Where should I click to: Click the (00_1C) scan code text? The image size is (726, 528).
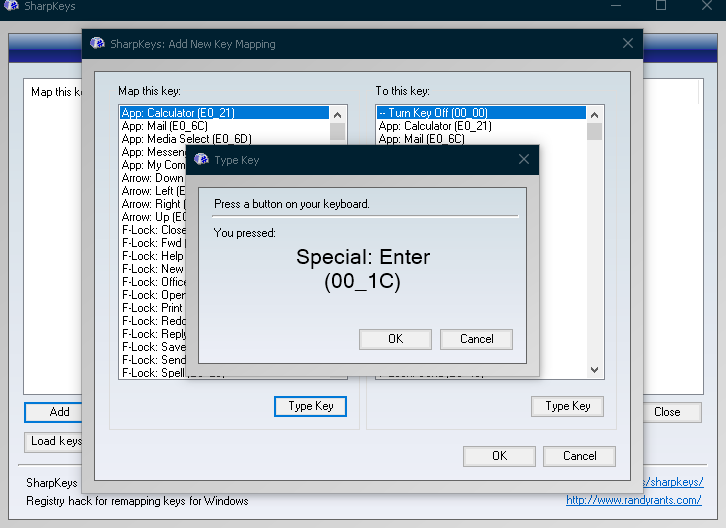pyautogui.click(x=362, y=281)
